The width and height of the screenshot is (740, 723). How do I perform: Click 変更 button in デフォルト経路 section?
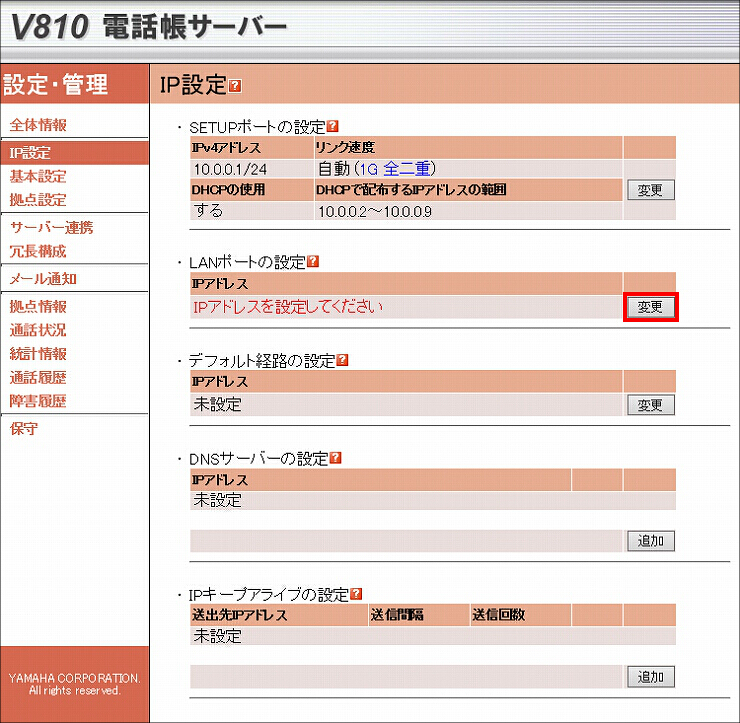tap(650, 405)
